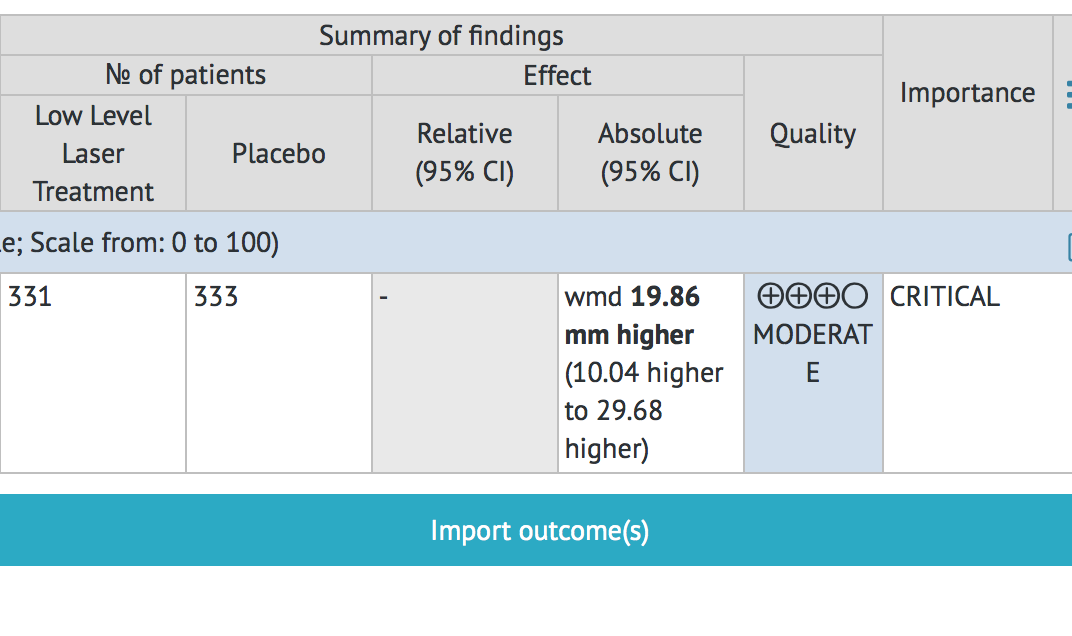Select the CRITICAL importance cell
Screen dimensions: 1072x636
click(945, 297)
